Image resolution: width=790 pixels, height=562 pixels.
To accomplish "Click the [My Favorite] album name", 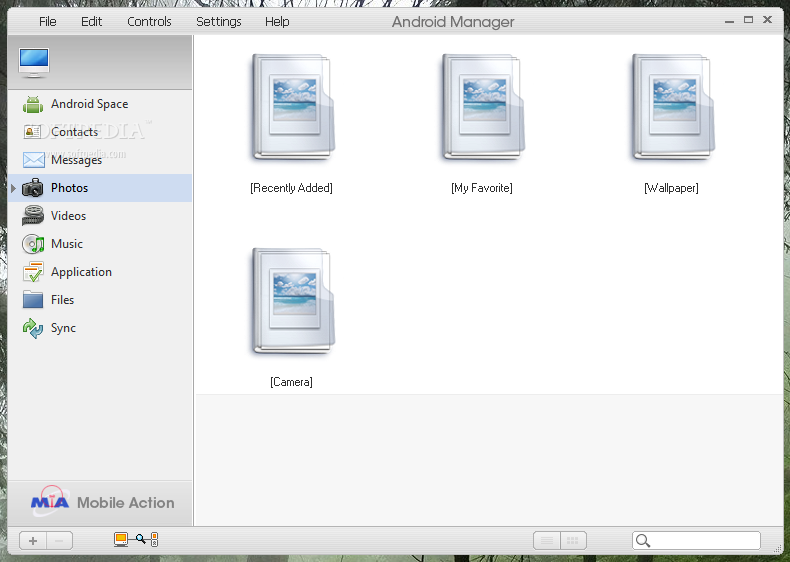I will 482,188.
